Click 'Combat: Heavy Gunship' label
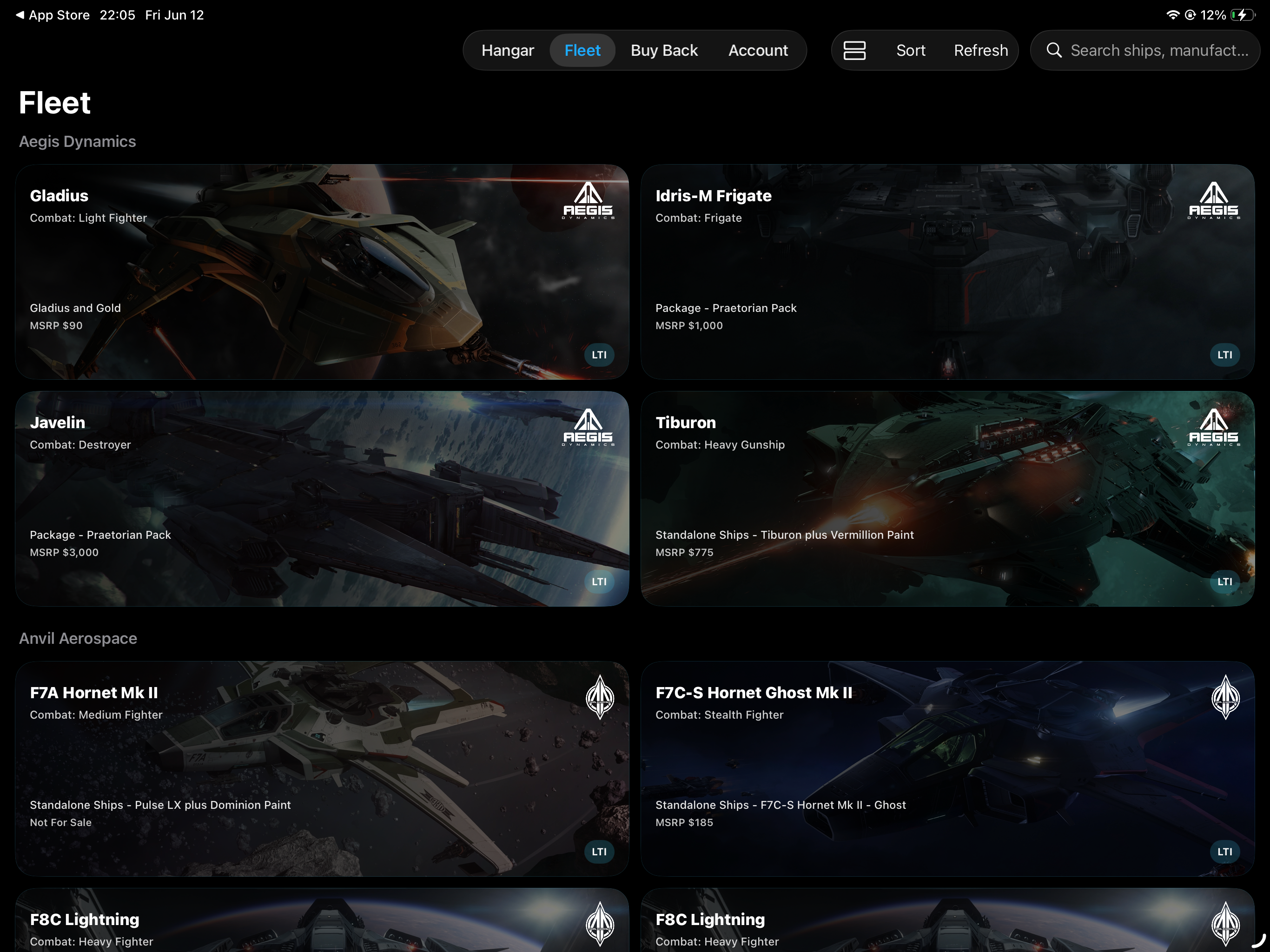1270x952 pixels. click(720, 444)
